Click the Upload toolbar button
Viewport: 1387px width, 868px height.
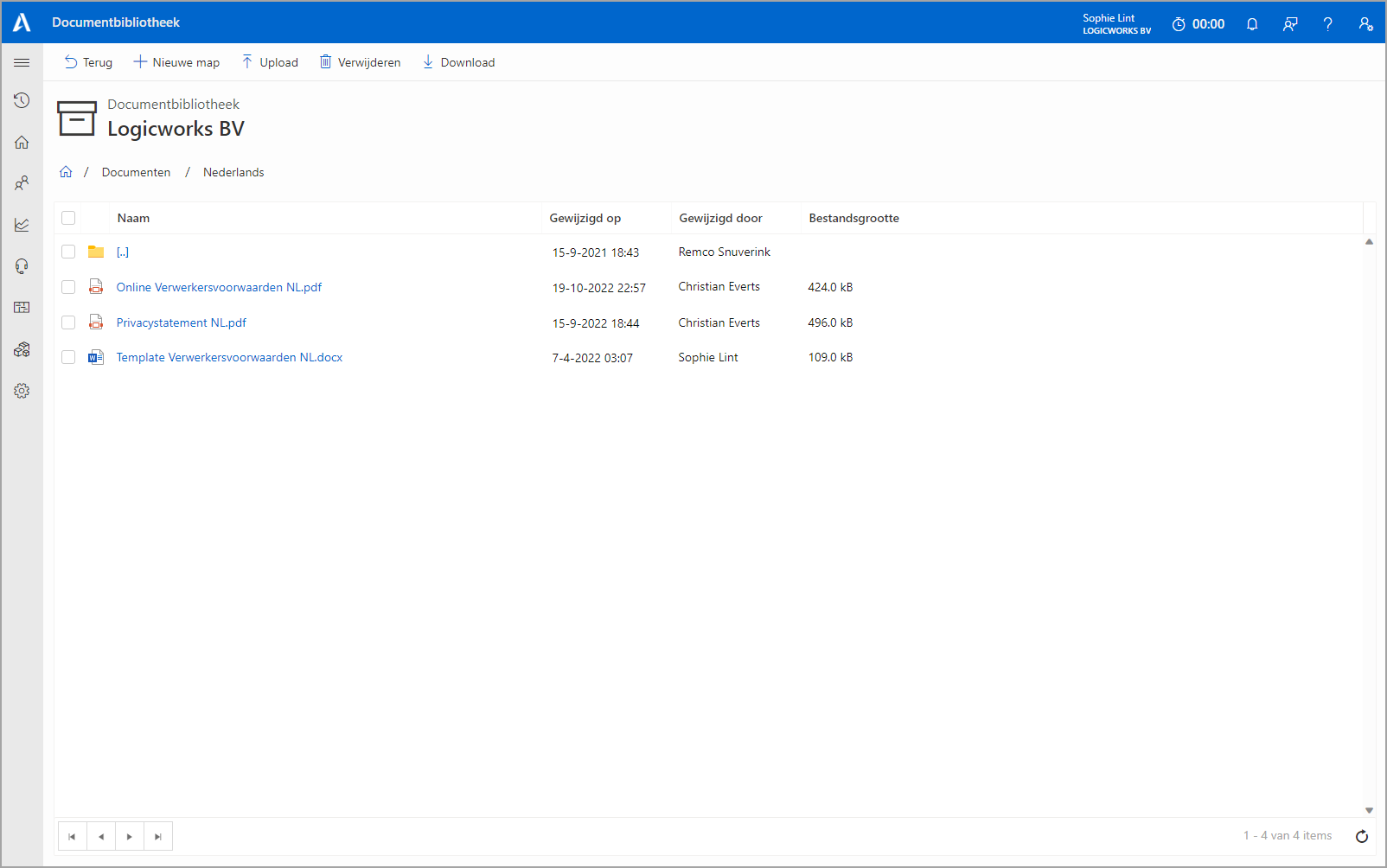tap(270, 62)
